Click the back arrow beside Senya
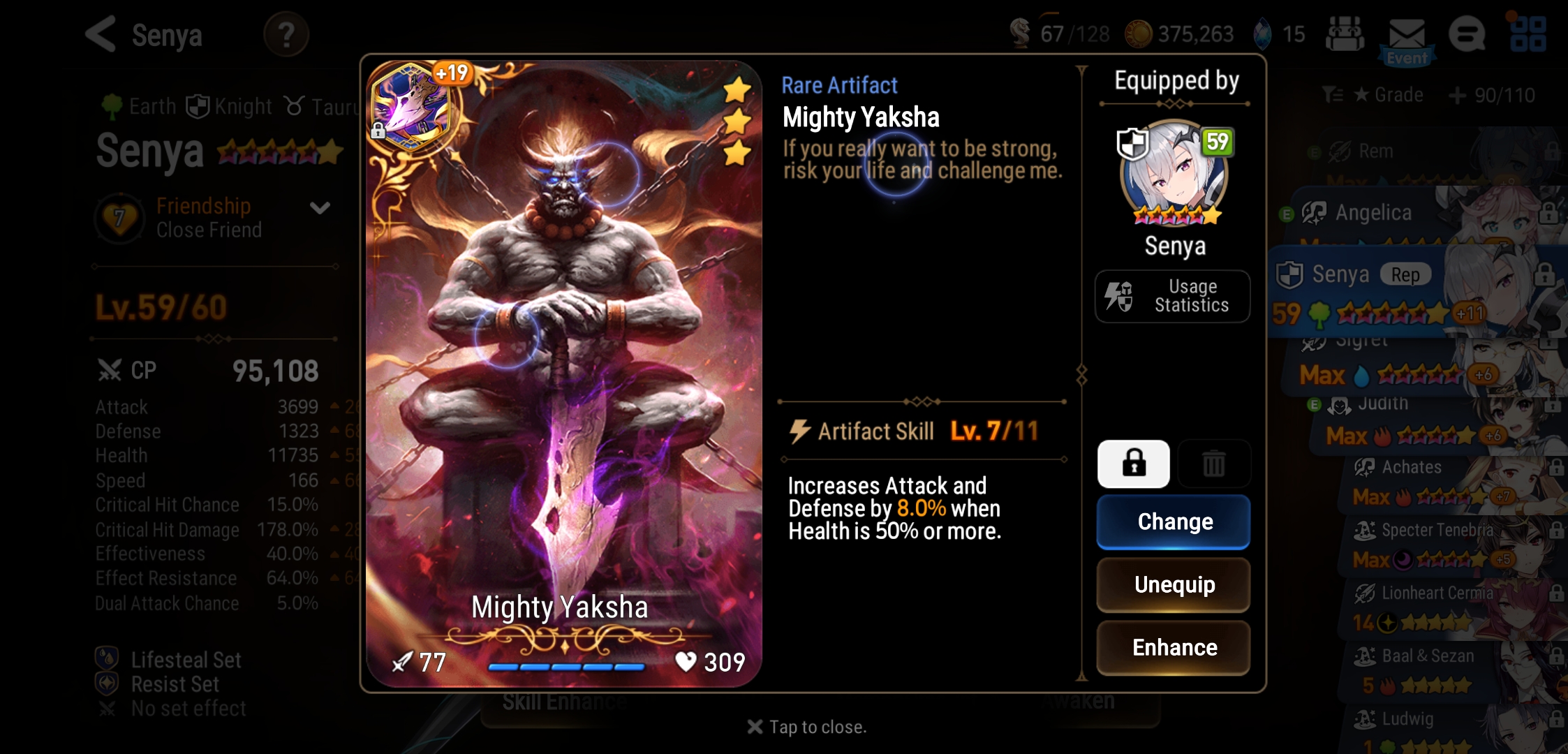Image resolution: width=1568 pixels, height=754 pixels. point(100,34)
